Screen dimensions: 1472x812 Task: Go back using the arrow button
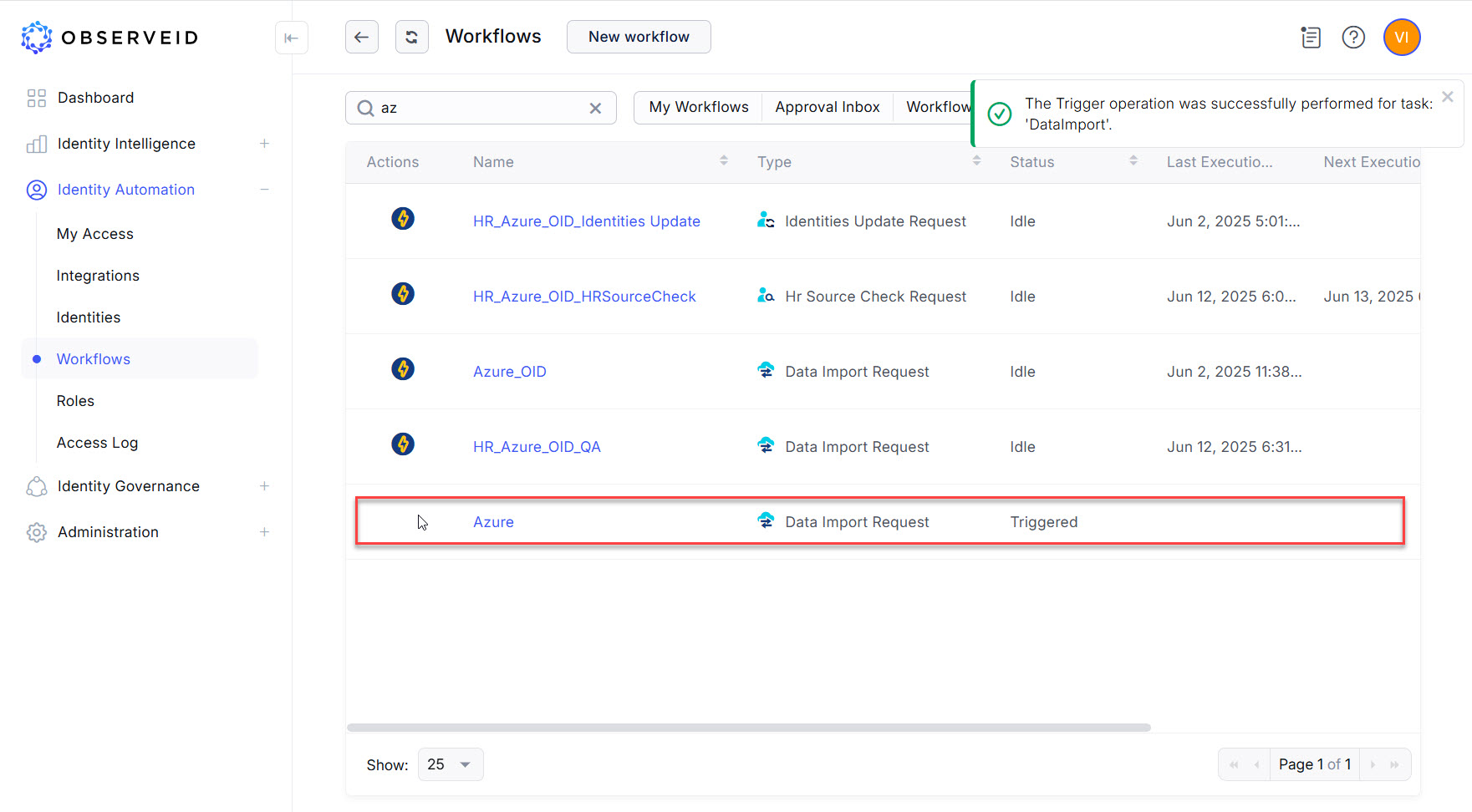tap(361, 38)
